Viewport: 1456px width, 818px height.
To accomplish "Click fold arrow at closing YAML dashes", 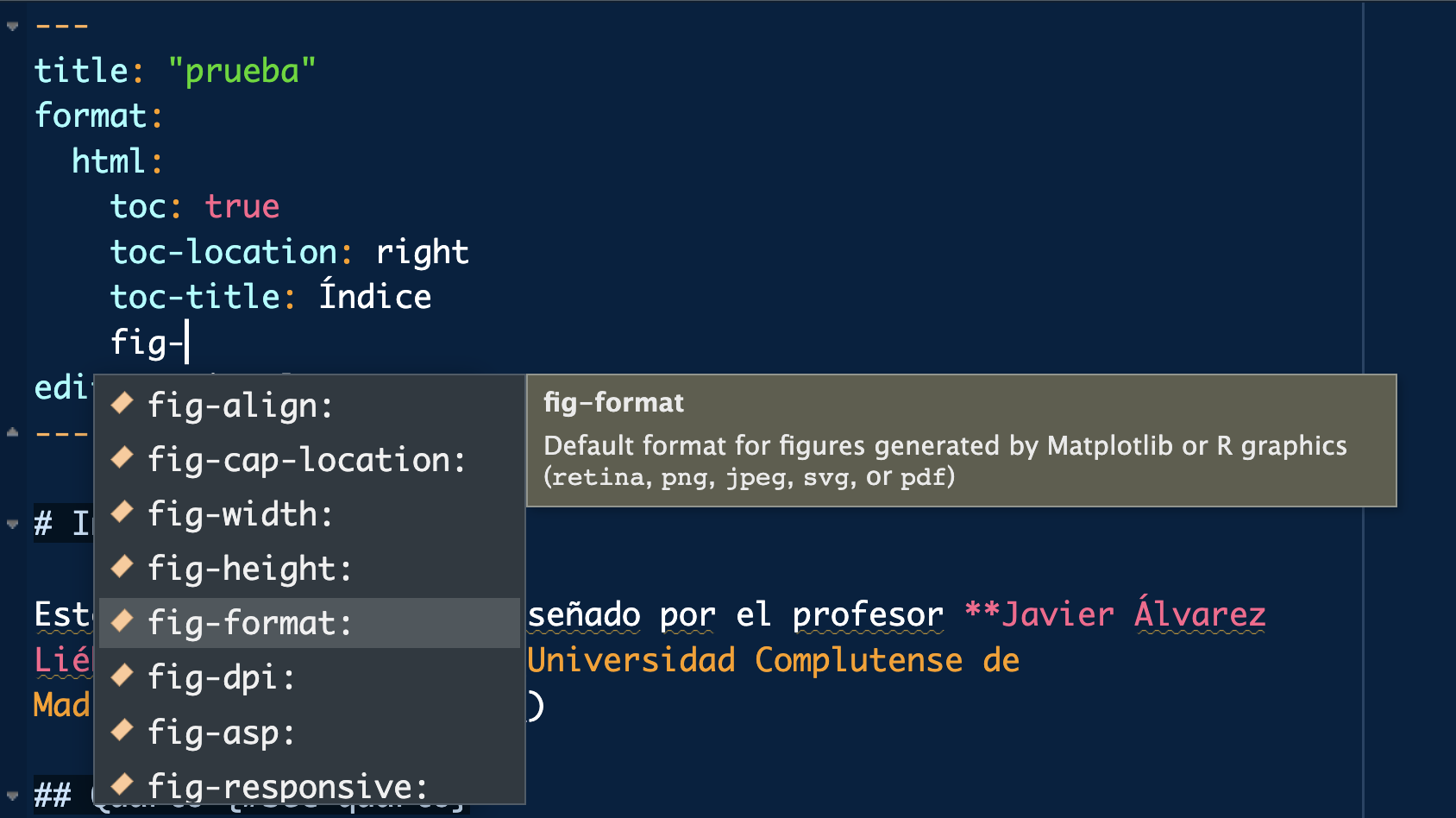I will click(x=12, y=432).
